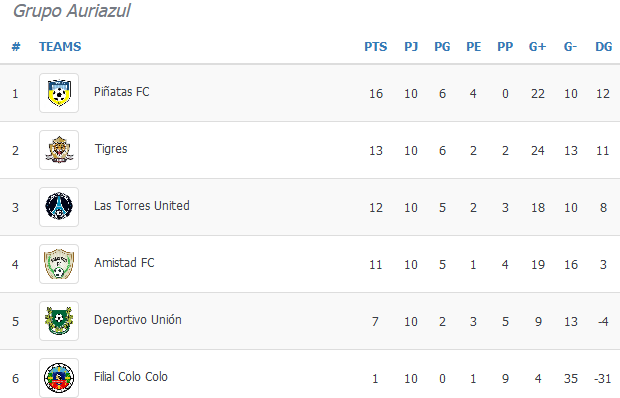Screen dimensions: 620x398
Task: Click the Piñatas FC team crest
Action: coord(59,93)
